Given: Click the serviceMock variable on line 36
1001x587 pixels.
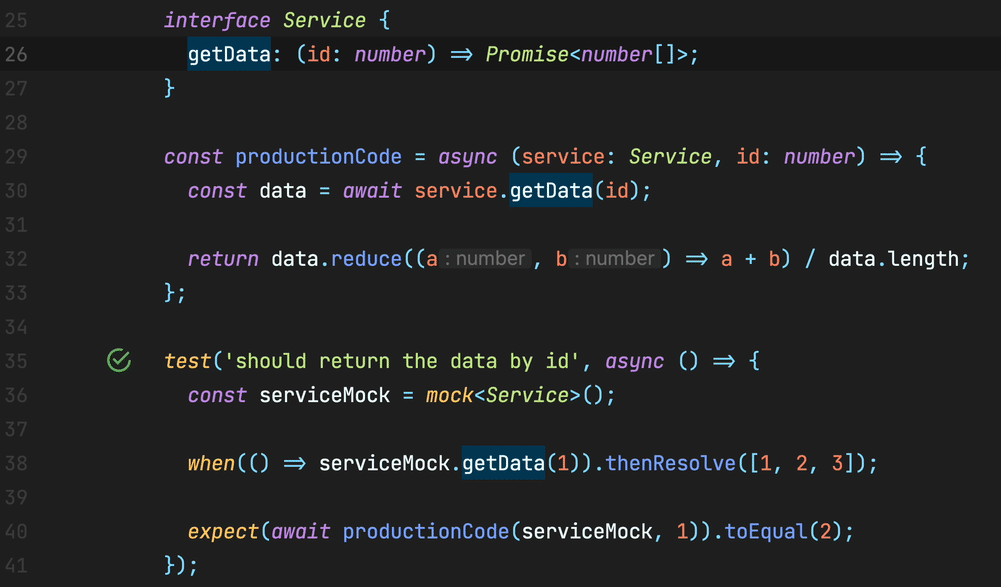Looking at the screenshot, I should 324,395.
